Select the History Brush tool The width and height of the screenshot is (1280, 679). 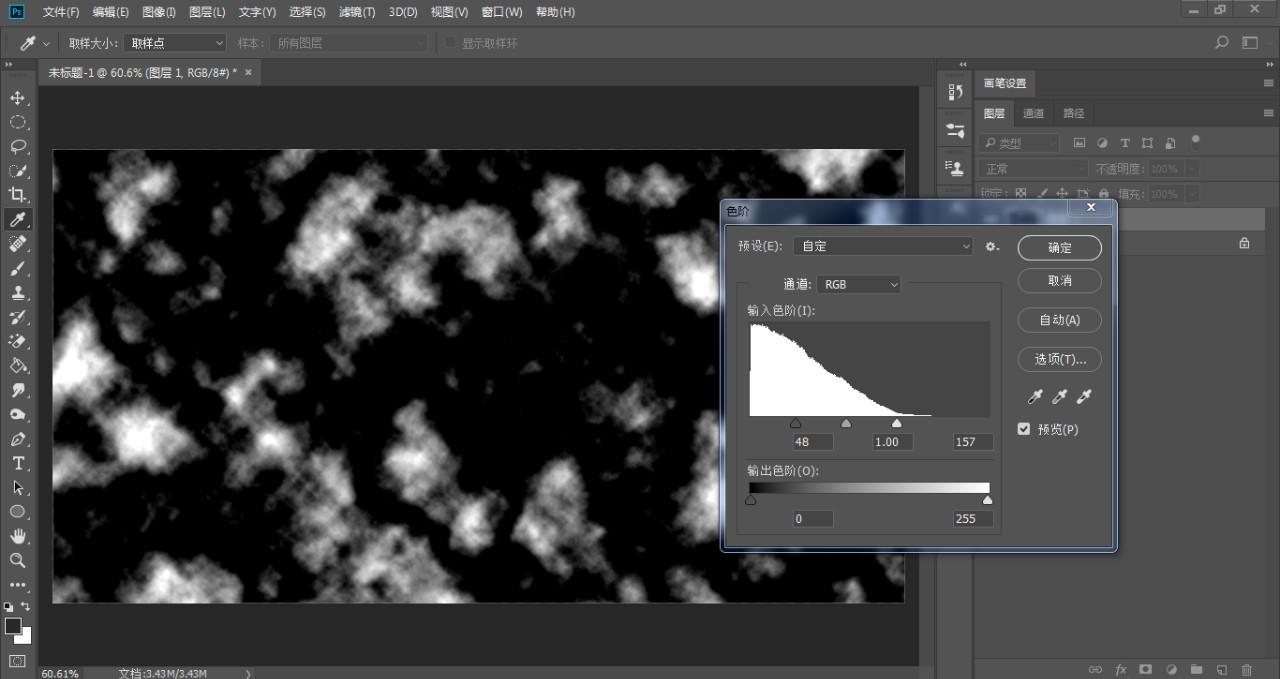point(18,317)
